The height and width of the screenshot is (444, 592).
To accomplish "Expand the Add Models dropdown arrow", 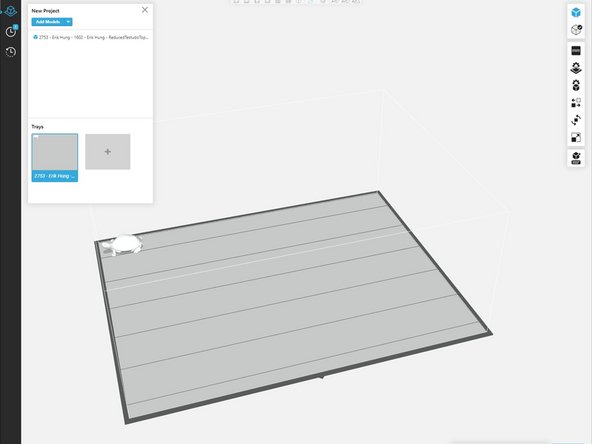I will click(68, 22).
